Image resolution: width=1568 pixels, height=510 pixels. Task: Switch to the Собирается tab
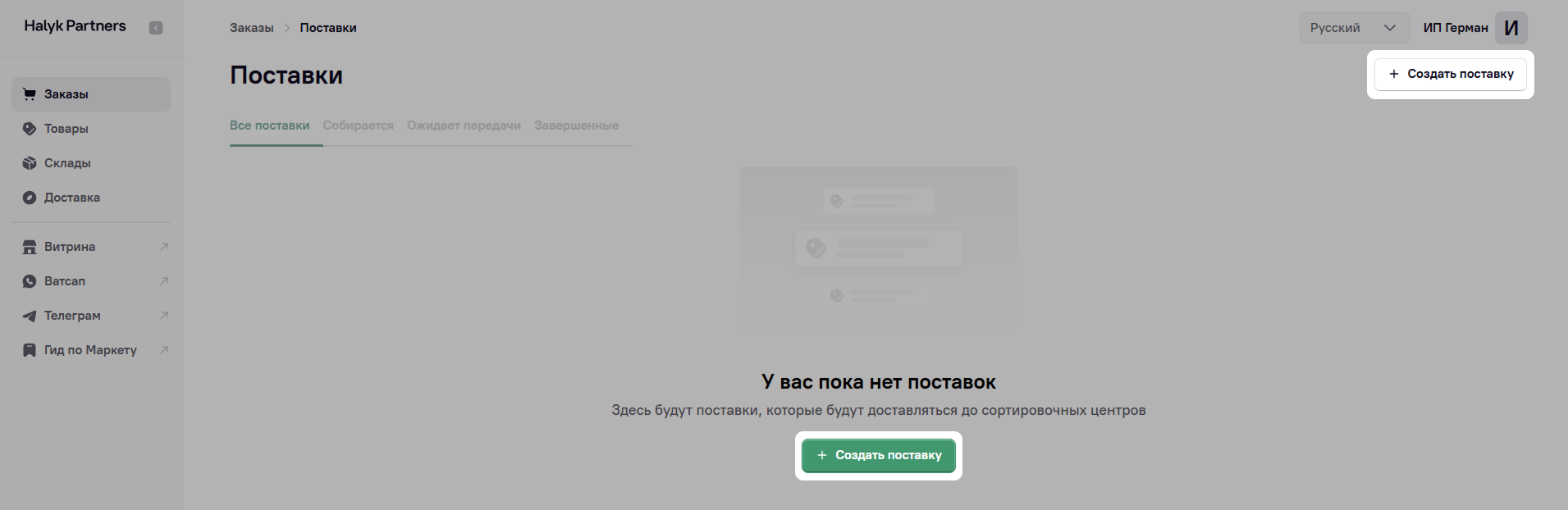(358, 125)
